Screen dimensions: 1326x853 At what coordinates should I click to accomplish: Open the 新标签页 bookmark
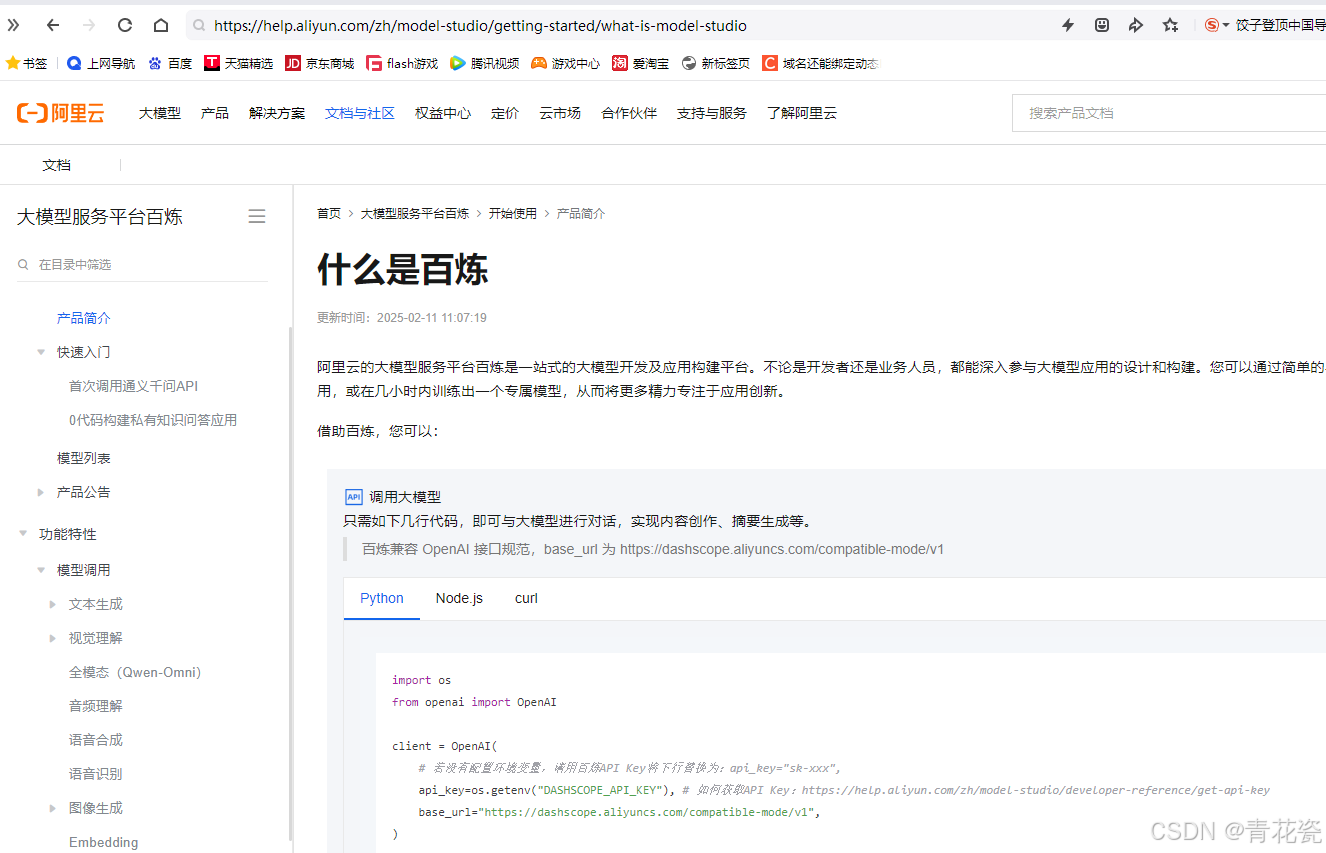point(716,63)
